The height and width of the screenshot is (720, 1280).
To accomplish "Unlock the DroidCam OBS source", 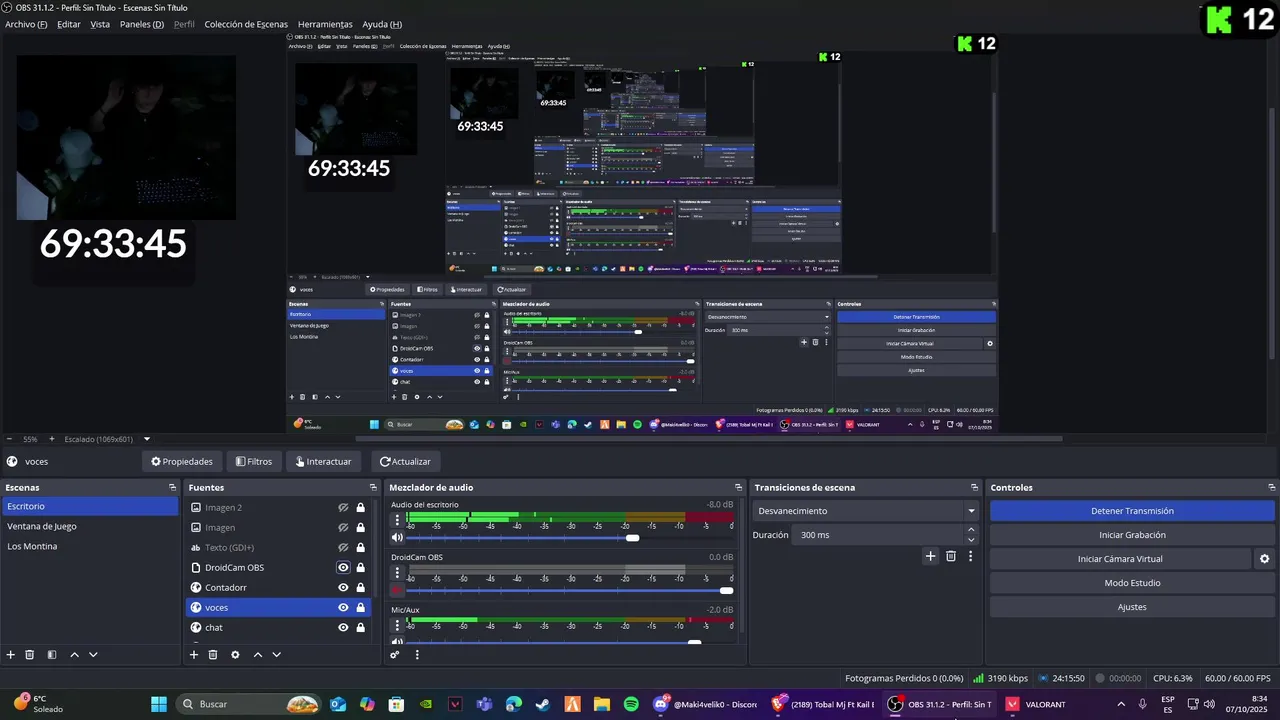I will click(360, 568).
